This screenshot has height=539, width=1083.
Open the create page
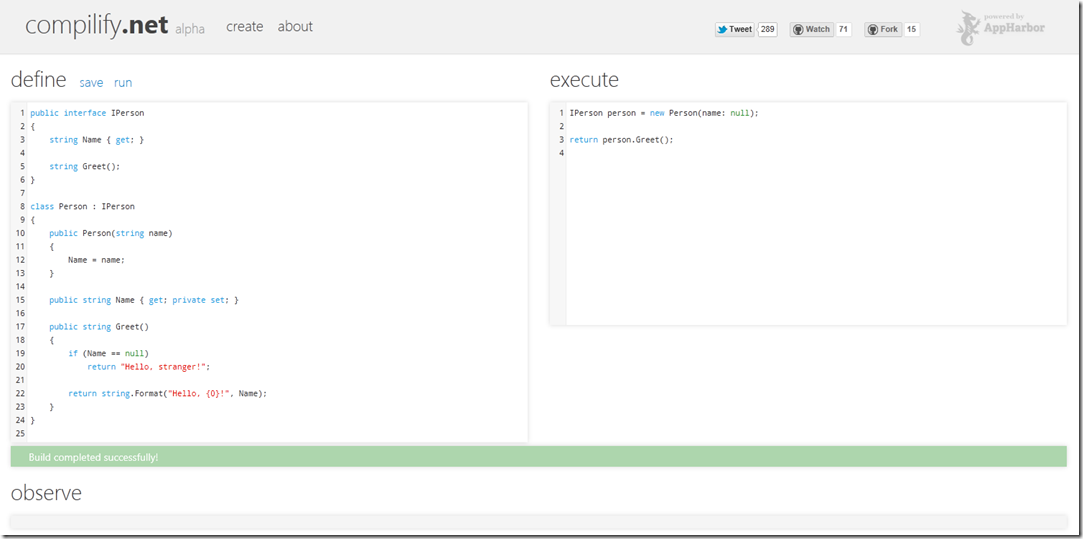[245, 26]
